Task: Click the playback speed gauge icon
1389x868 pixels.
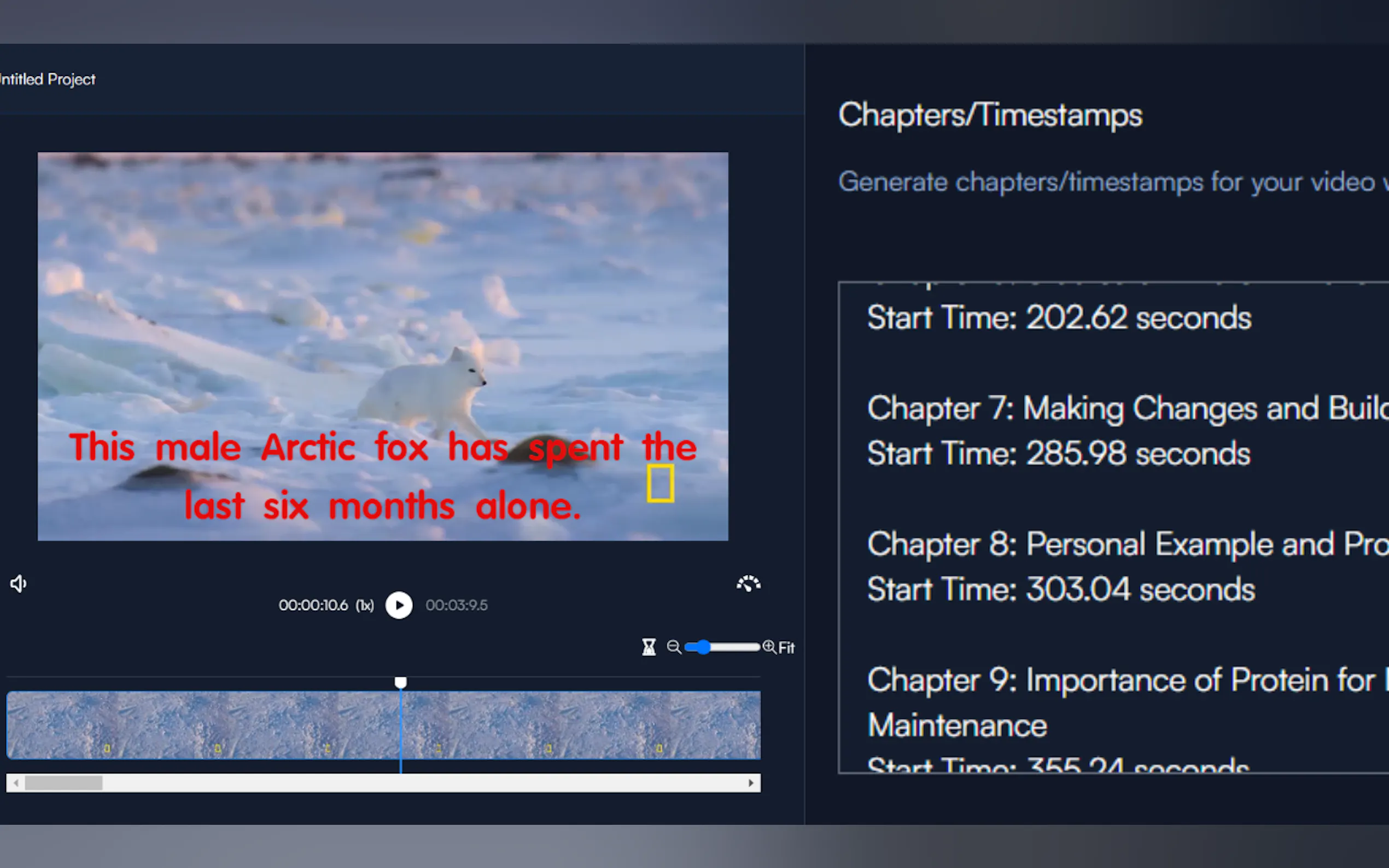Action: (749, 584)
